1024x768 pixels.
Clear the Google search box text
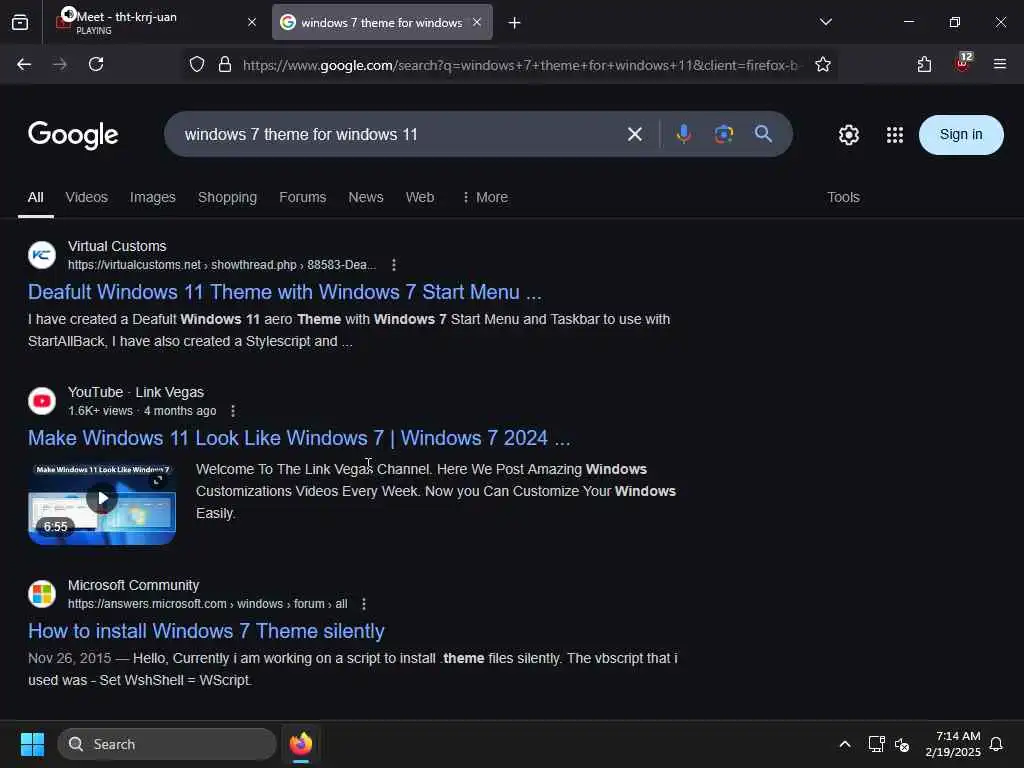[x=635, y=135]
